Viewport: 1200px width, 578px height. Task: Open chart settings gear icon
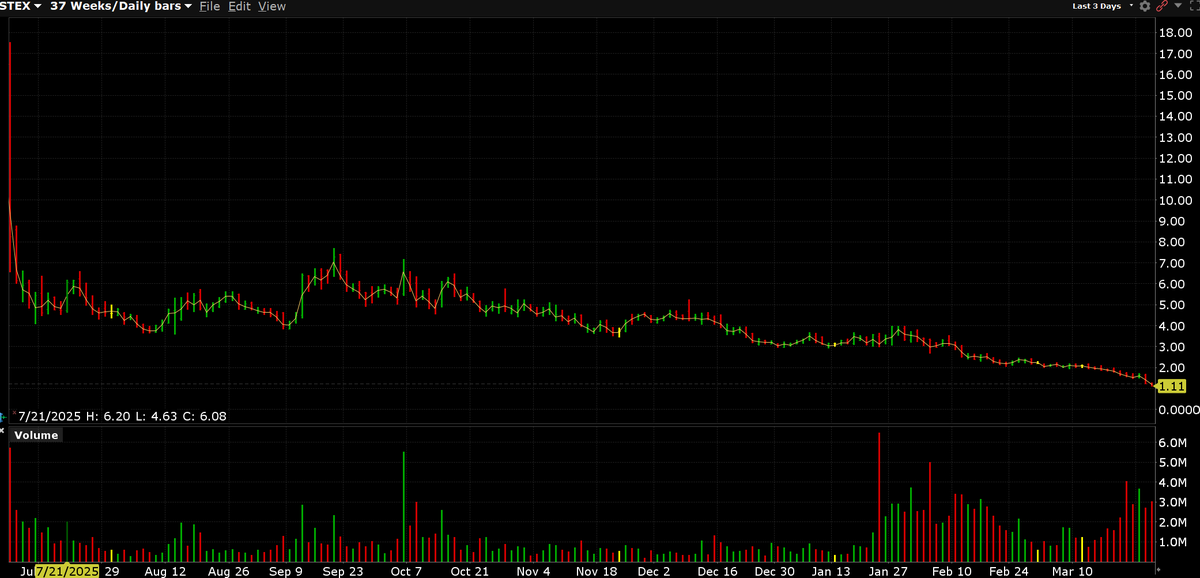(1145, 6)
